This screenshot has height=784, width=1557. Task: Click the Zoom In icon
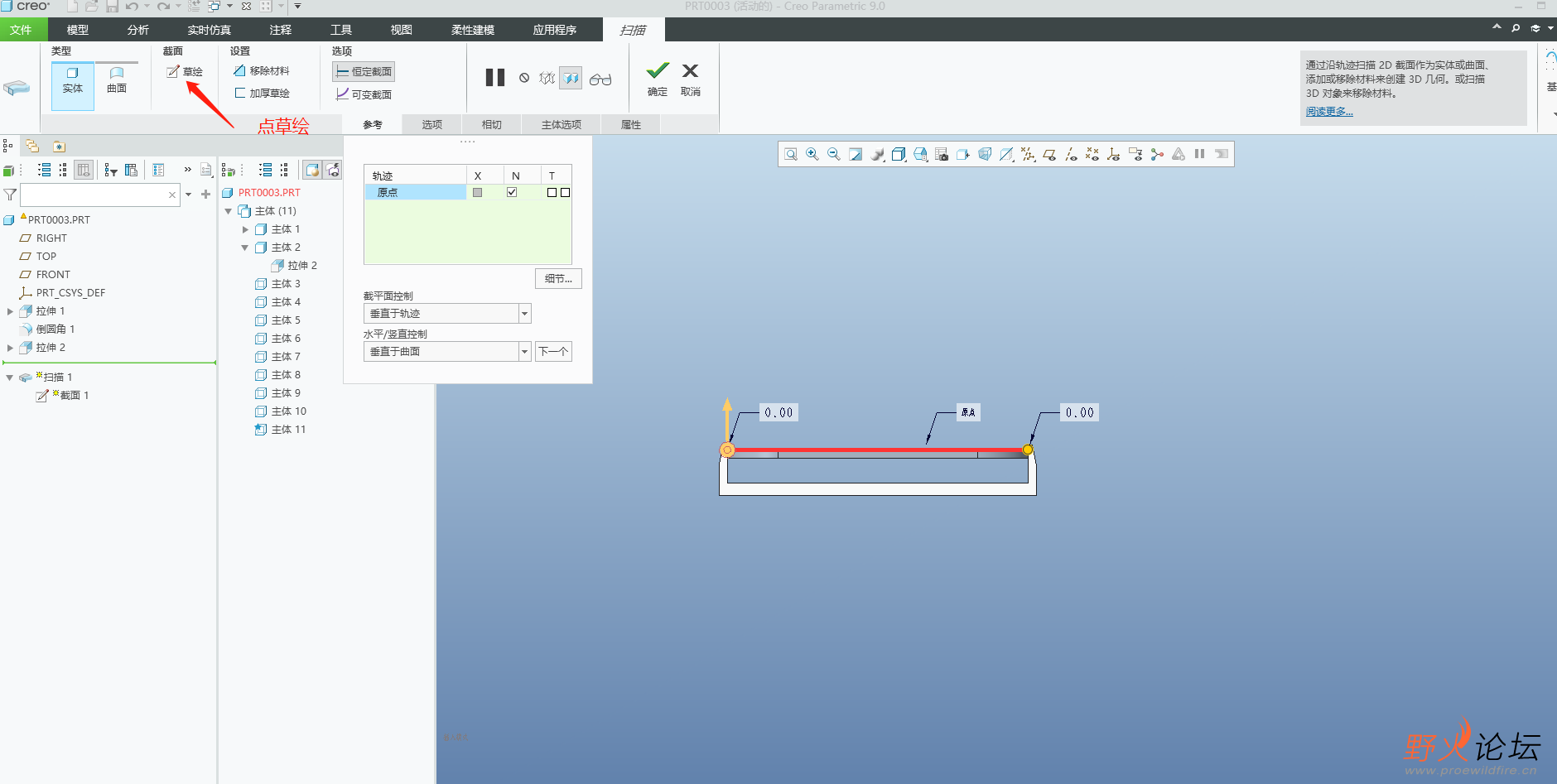coord(812,154)
